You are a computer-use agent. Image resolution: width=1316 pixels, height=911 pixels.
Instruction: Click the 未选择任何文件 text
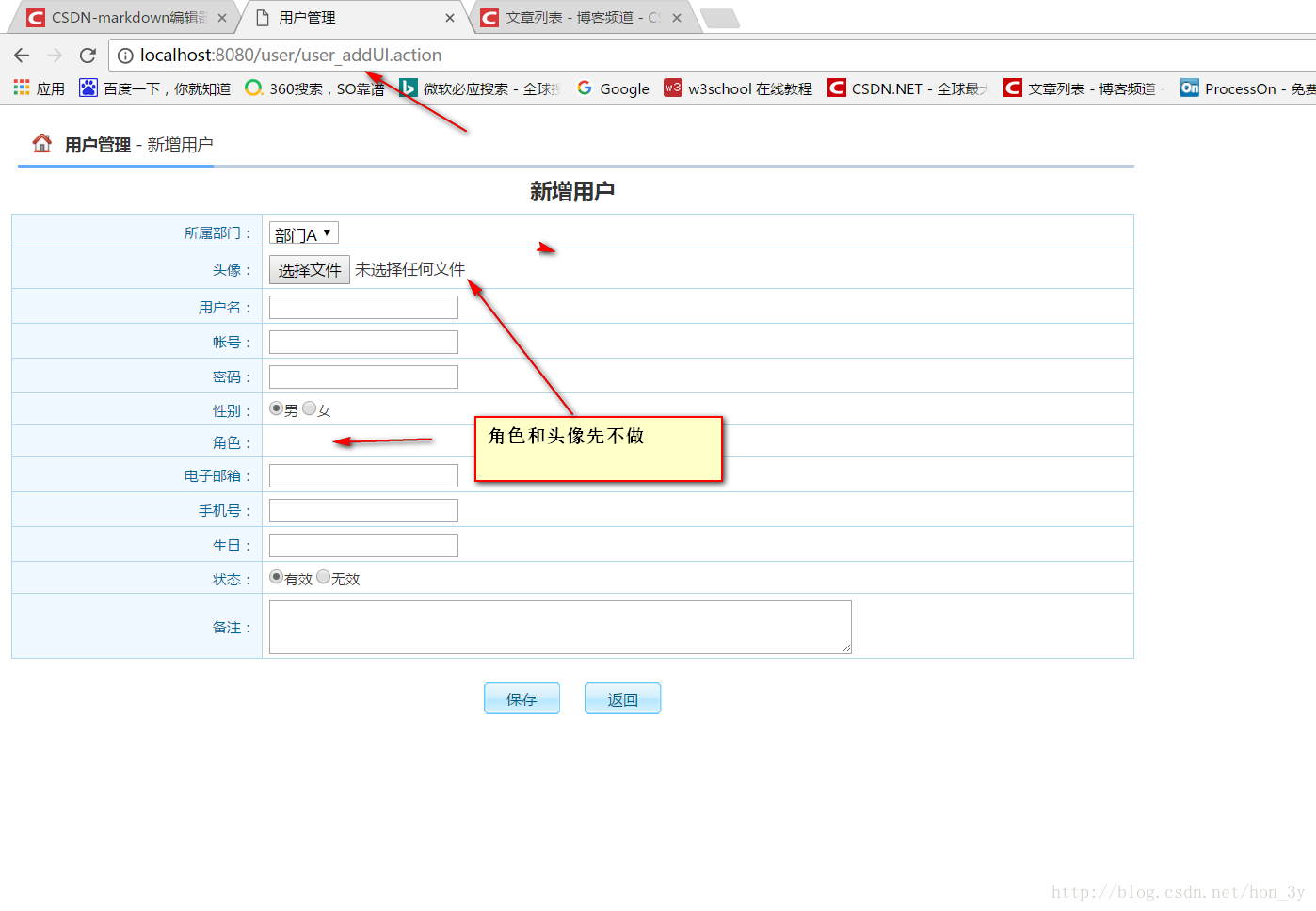point(409,270)
